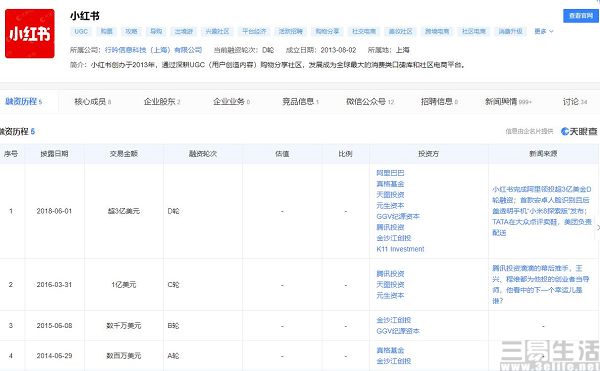Click the 交易金额 column header

point(124,154)
